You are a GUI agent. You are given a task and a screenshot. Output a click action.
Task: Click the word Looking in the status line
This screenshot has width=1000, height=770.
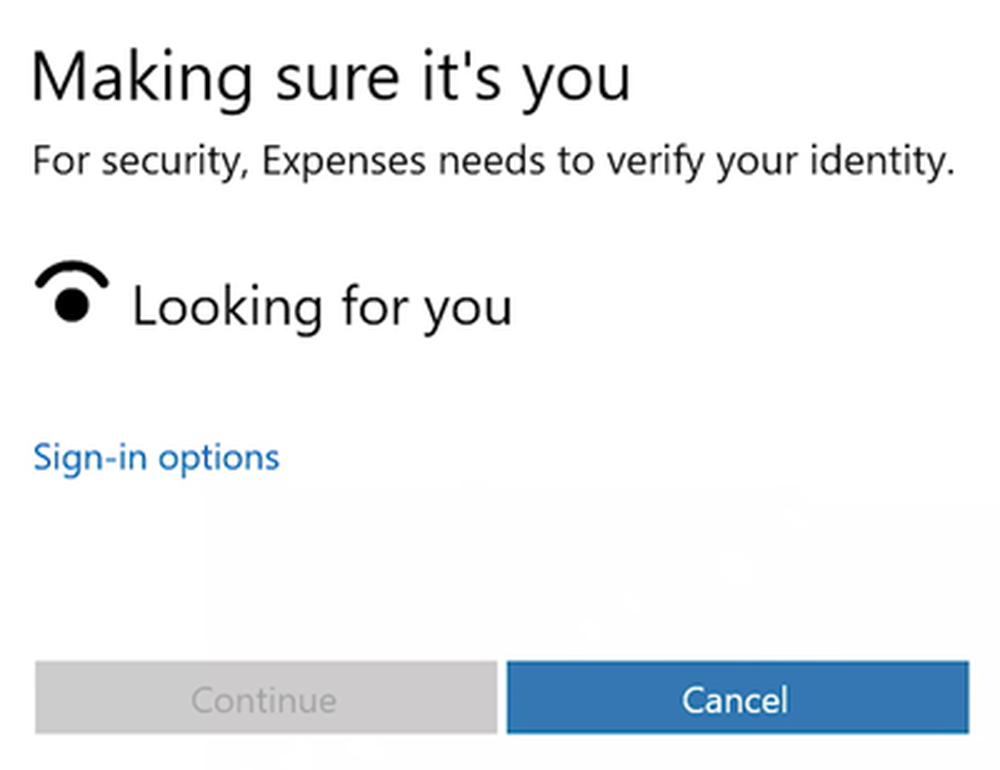(227, 307)
